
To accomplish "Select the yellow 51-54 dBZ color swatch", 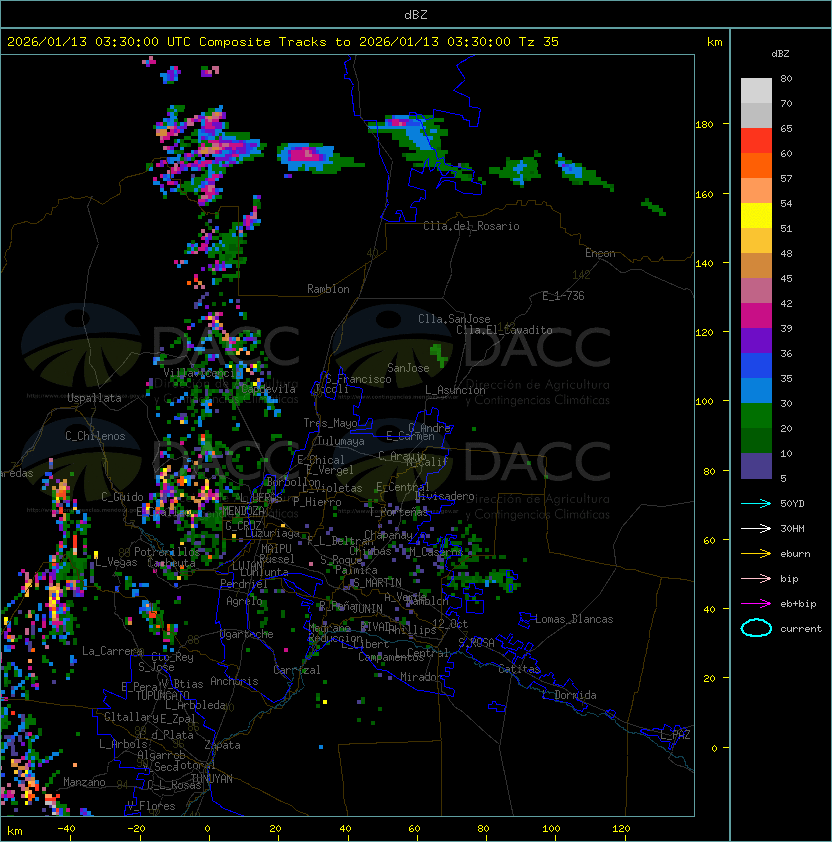I will pyautogui.click(x=756, y=216).
